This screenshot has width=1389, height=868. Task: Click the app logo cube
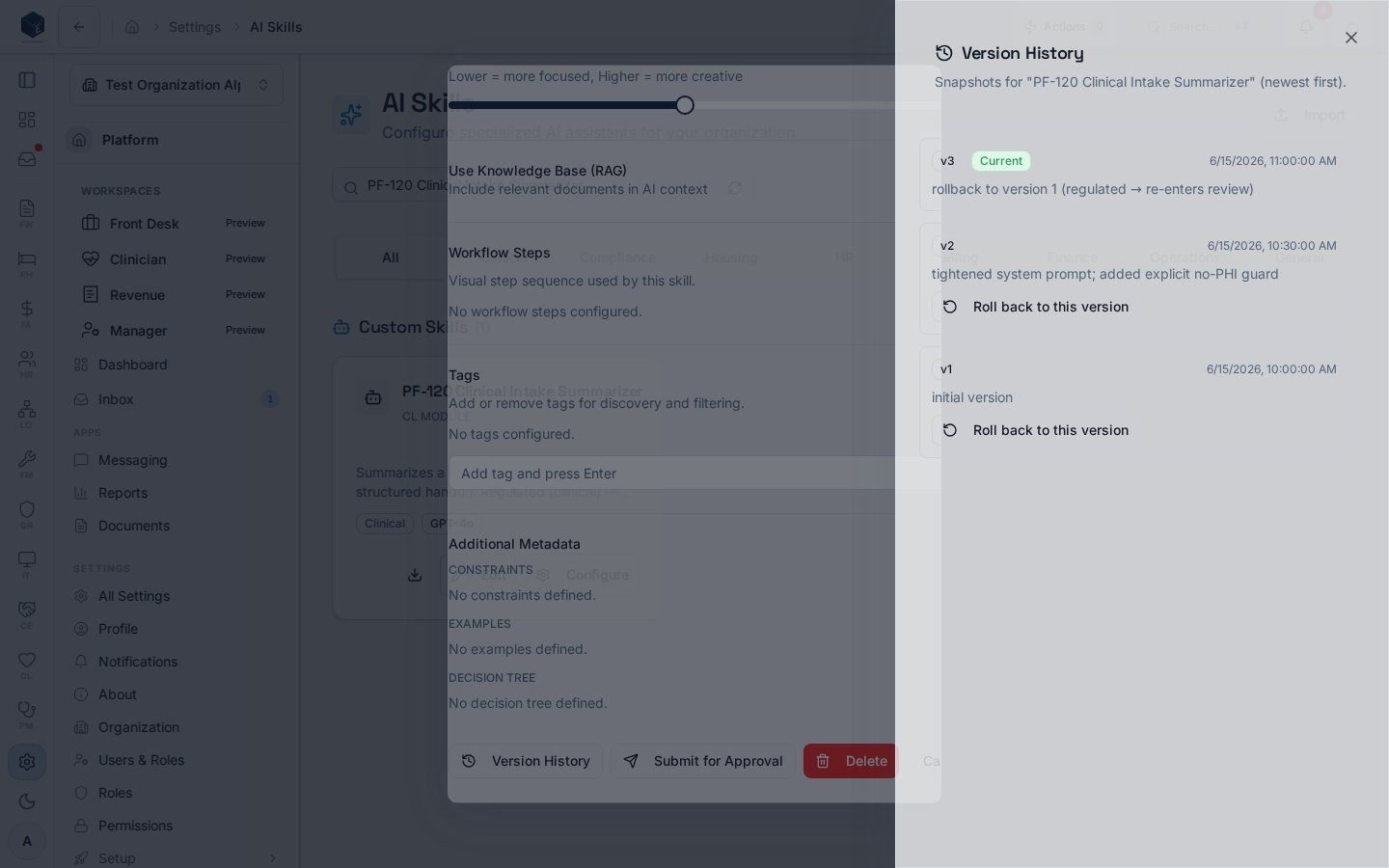pos(32,26)
